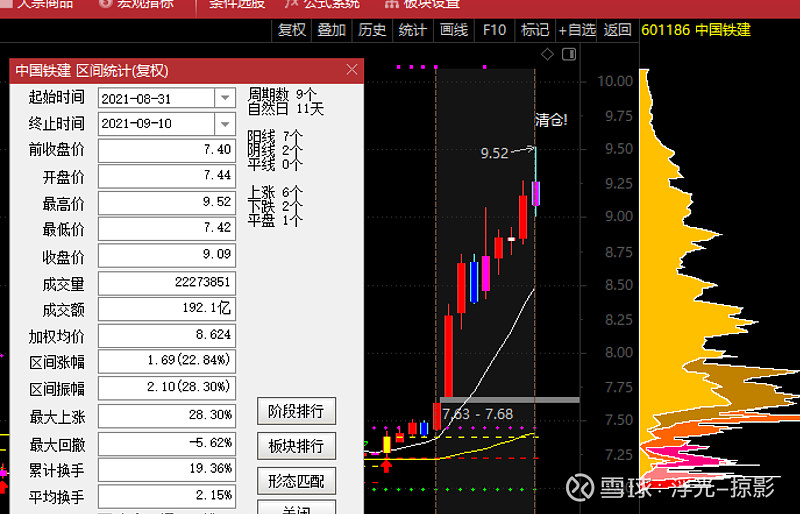Open the 终止时间 date dropdown arrow
Screen dimensions: 800x514
pyautogui.click(x=225, y=124)
